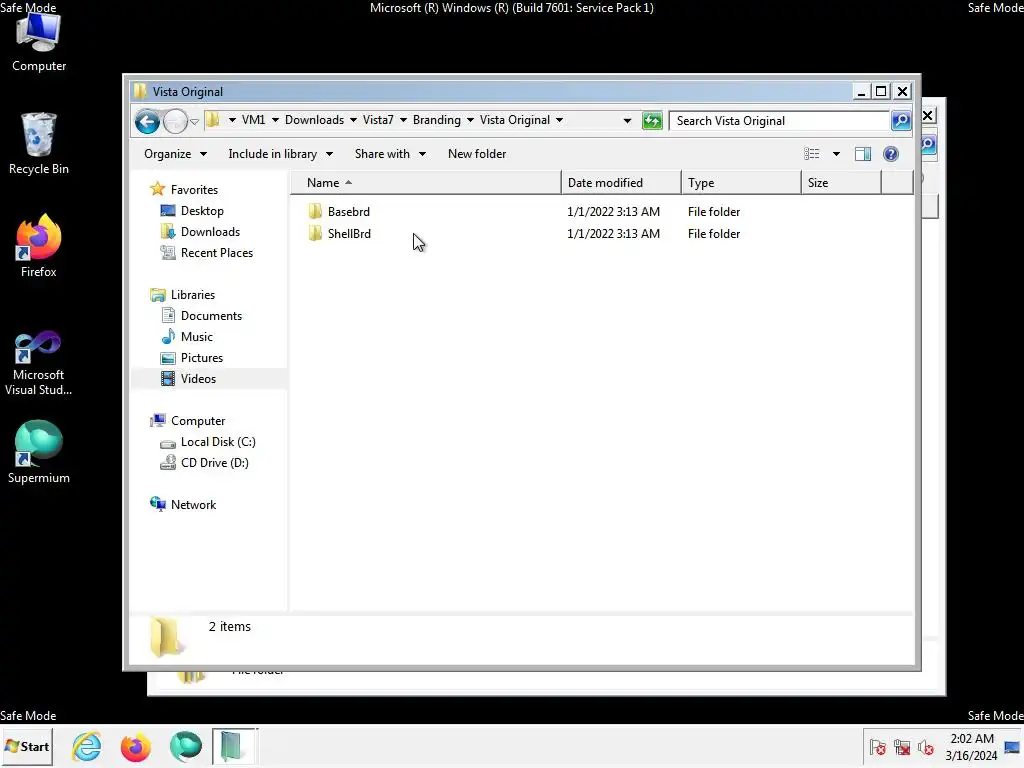Viewport: 1024px width, 768px height.
Task: Select Favorites in the navigation pane
Action: (194, 190)
